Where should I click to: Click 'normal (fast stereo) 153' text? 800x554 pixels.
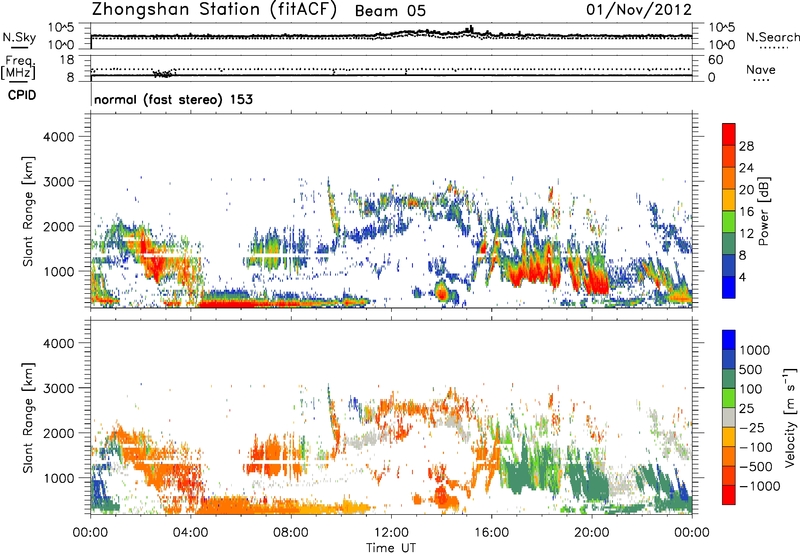pos(173,99)
